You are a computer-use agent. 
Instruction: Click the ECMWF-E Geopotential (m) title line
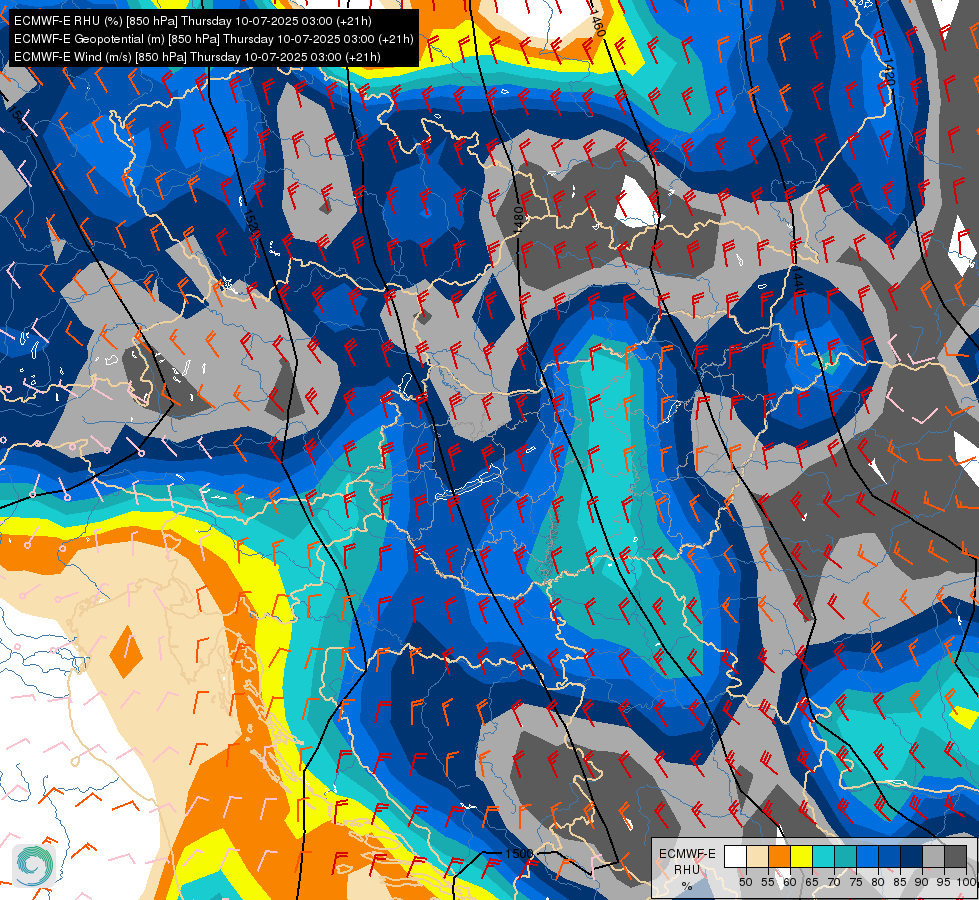(214, 39)
